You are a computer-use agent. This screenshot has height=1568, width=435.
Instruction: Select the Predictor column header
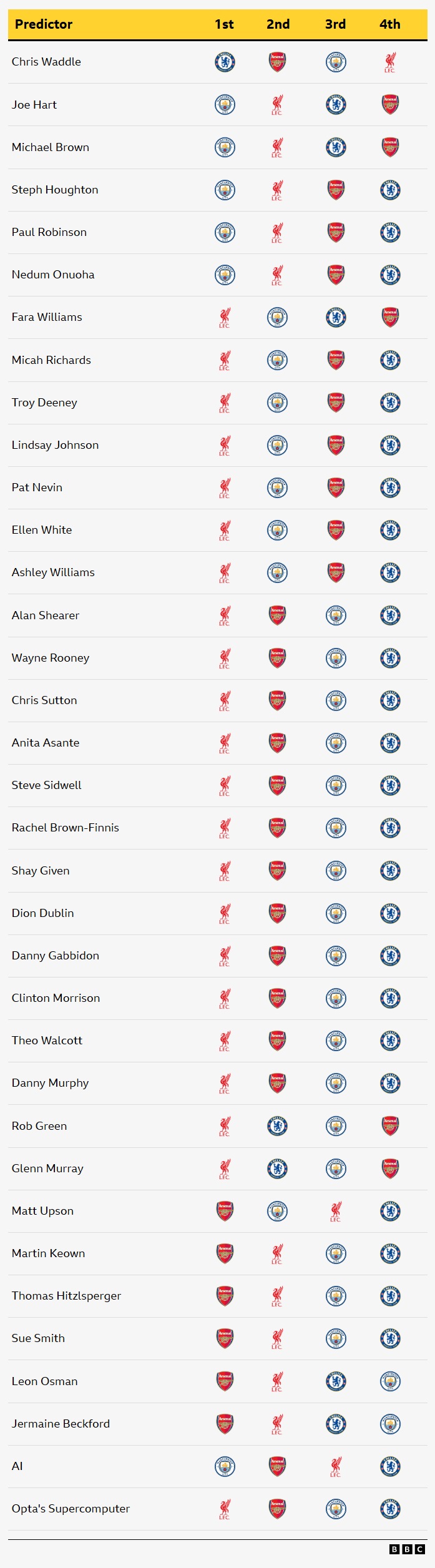(x=44, y=24)
